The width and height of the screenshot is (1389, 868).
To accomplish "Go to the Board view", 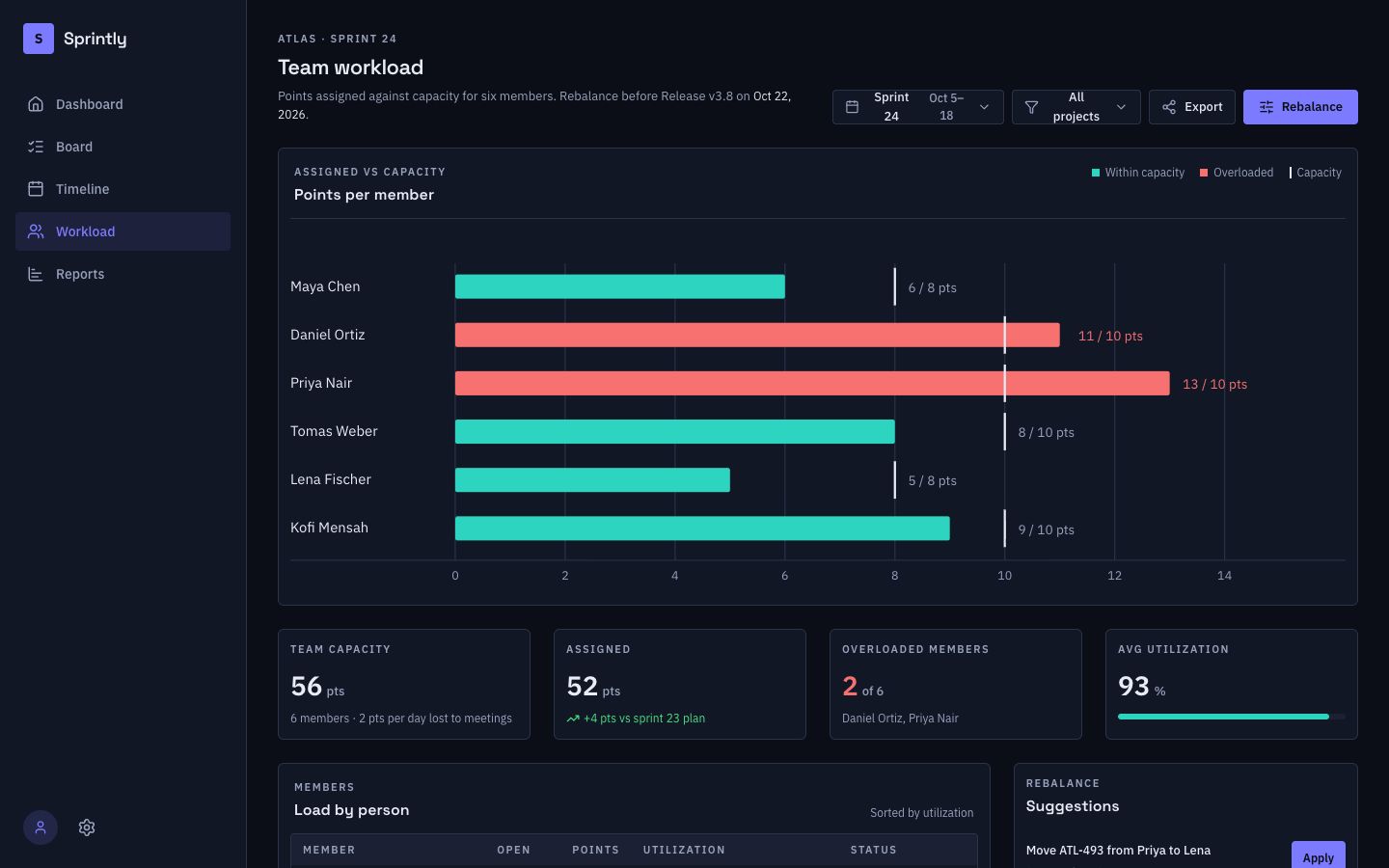I will [x=123, y=147].
